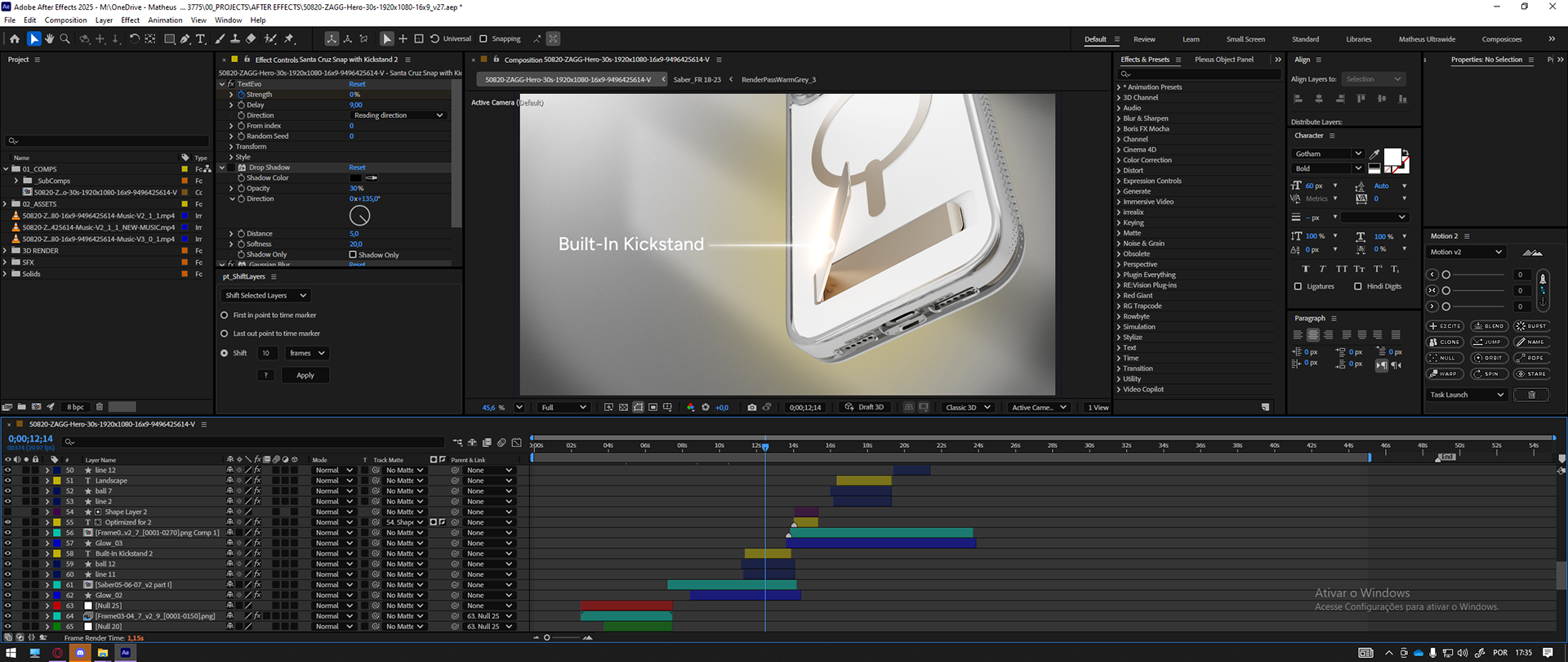This screenshot has height=662, width=1568.
Task: Select the Hand tool in toolbar
Action: pos(49,38)
